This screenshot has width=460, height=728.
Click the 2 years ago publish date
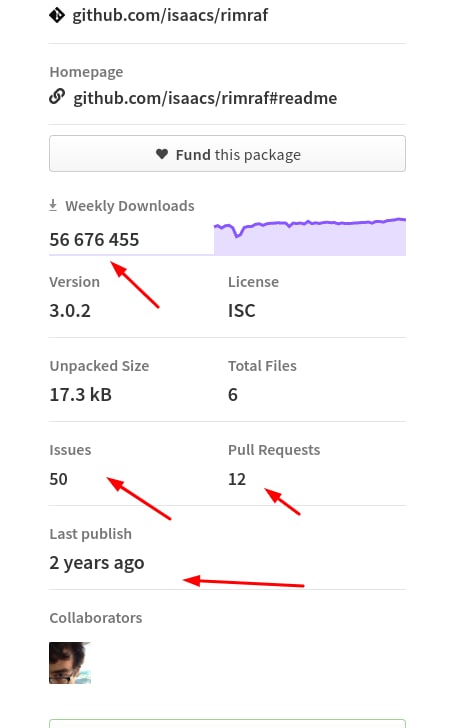[97, 563]
